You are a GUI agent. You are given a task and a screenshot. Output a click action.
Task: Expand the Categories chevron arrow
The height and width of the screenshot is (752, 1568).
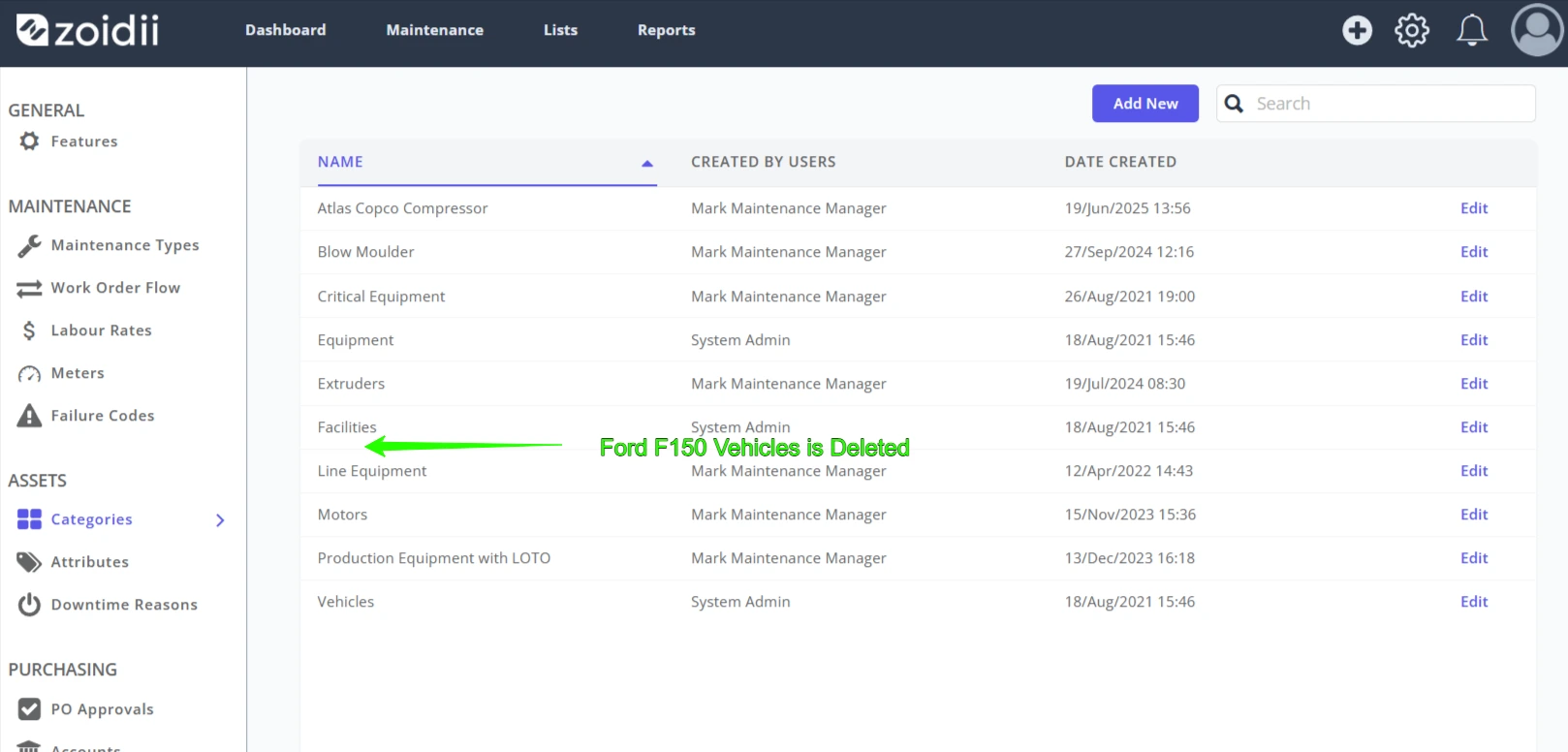coord(220,520)
